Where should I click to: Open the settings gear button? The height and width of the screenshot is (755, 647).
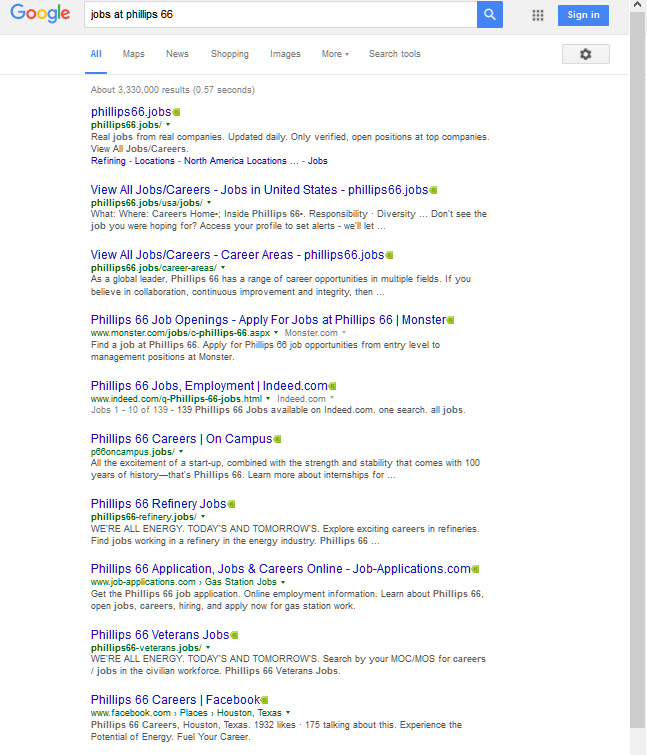click(585, 54)
